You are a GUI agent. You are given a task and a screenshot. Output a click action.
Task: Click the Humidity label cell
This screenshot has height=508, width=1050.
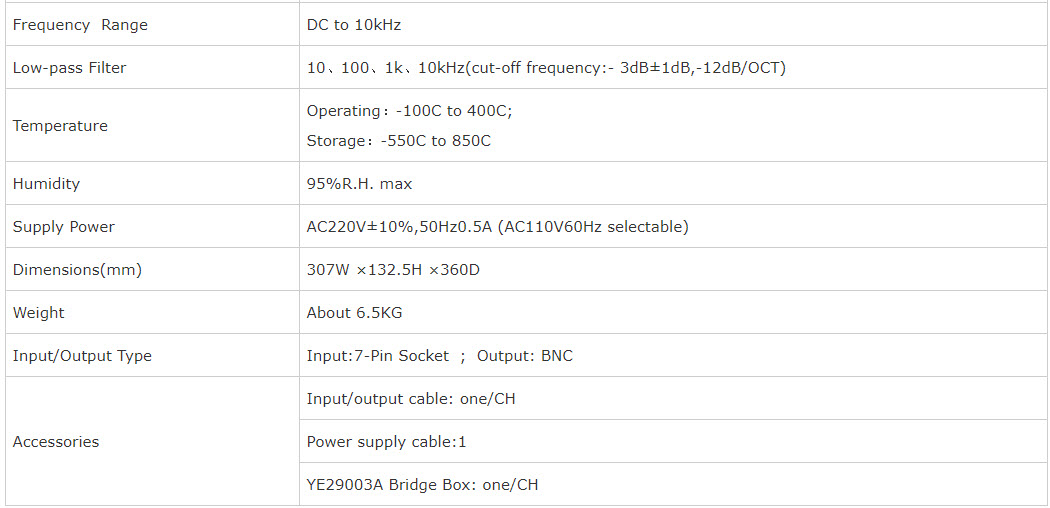(152, 183)
